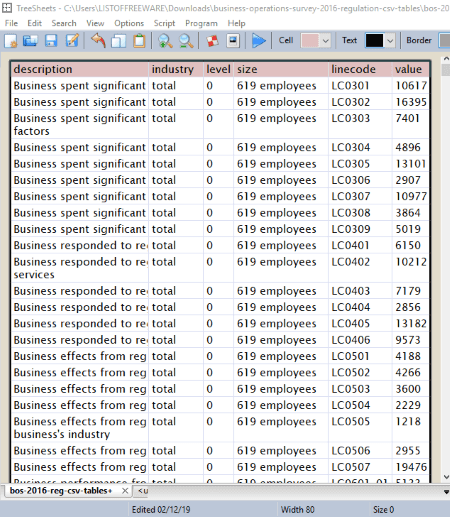The image size is (450, 517).
Task: Select the LC0301 linecode cell
Action: pyautogui.click(x=360, y=86)
